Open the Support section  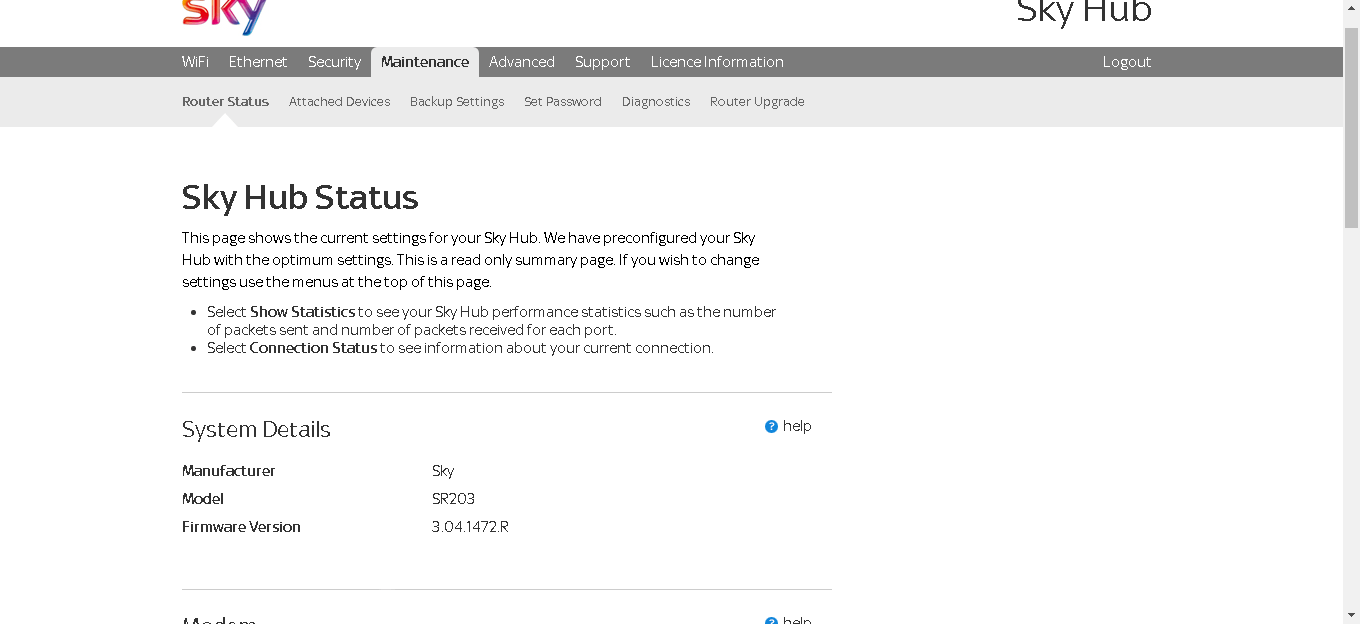click(602, 62)
